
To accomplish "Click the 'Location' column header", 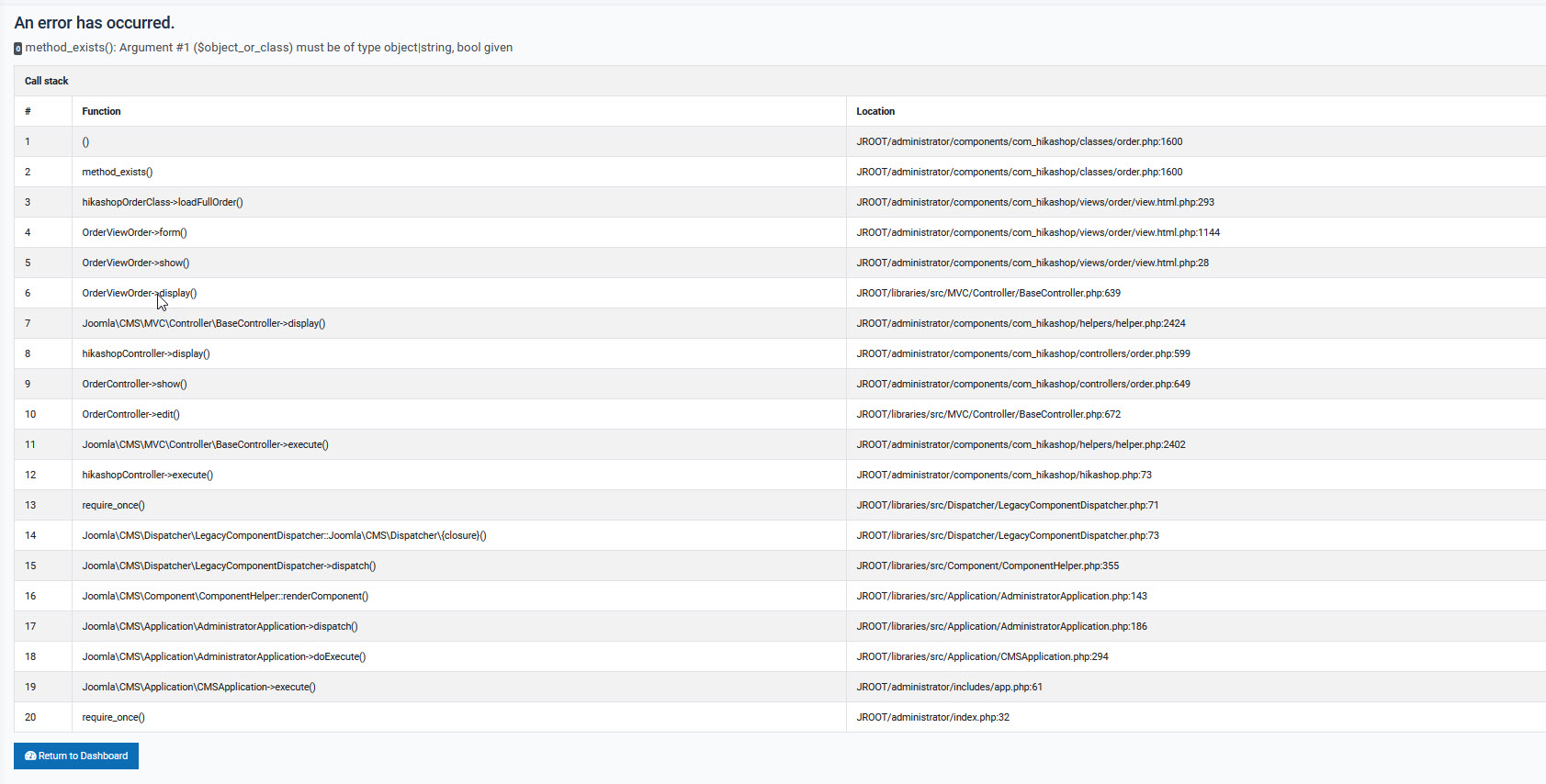I will [x=875, y=111].
